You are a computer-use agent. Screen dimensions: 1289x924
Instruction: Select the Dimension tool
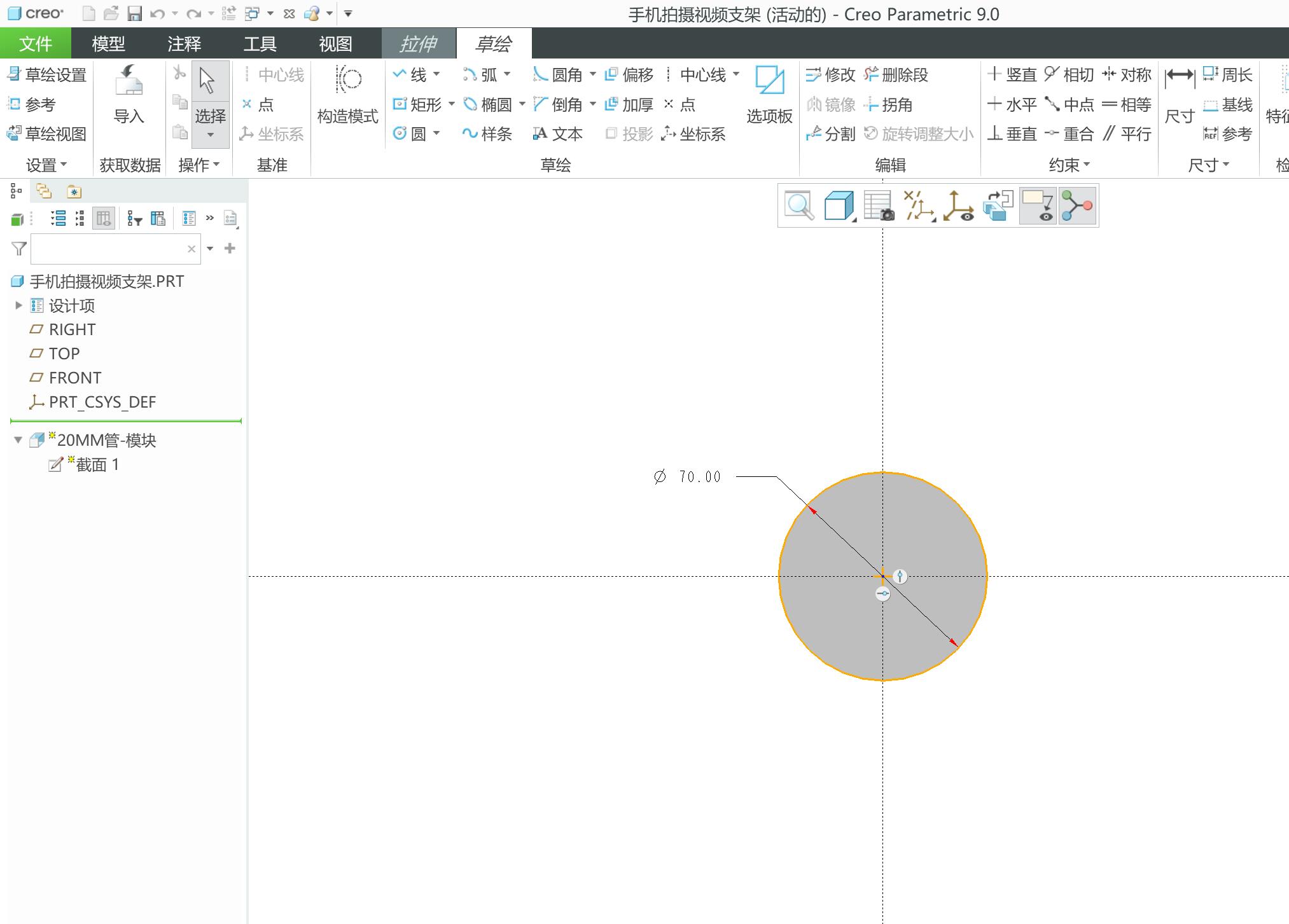1180,95
